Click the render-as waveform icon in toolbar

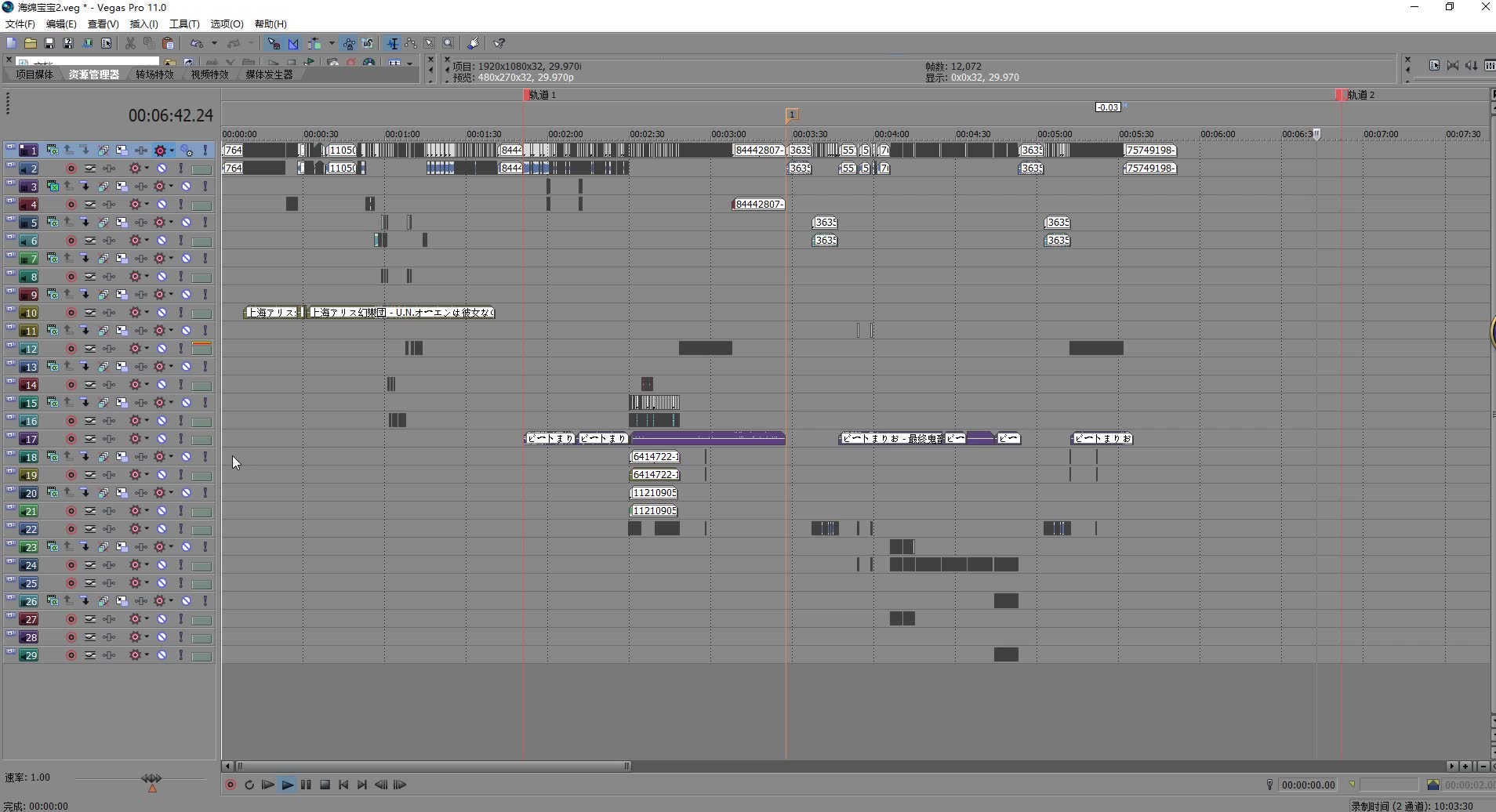click(87, 43)
